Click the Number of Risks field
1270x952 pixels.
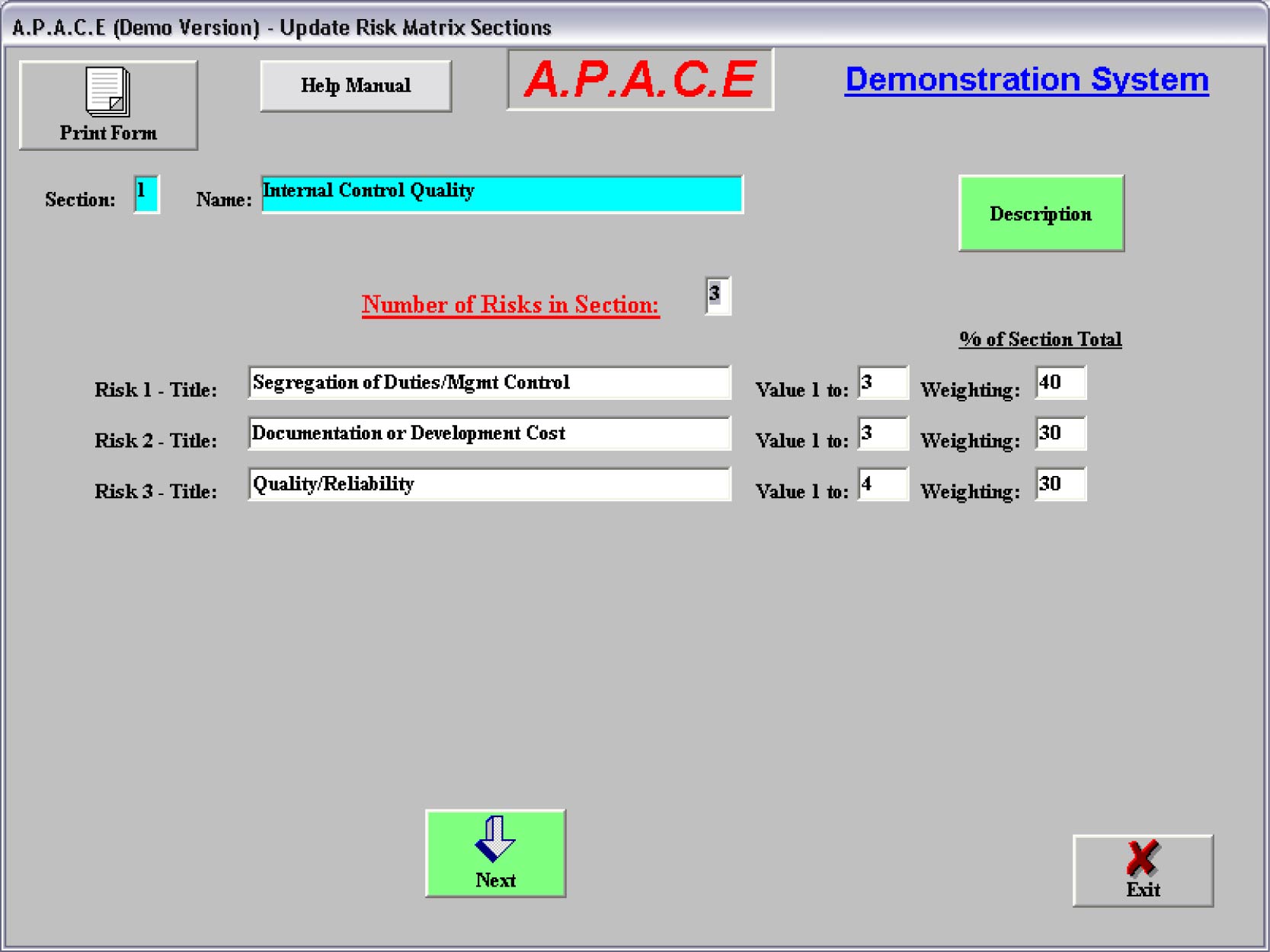click(717, 296)
